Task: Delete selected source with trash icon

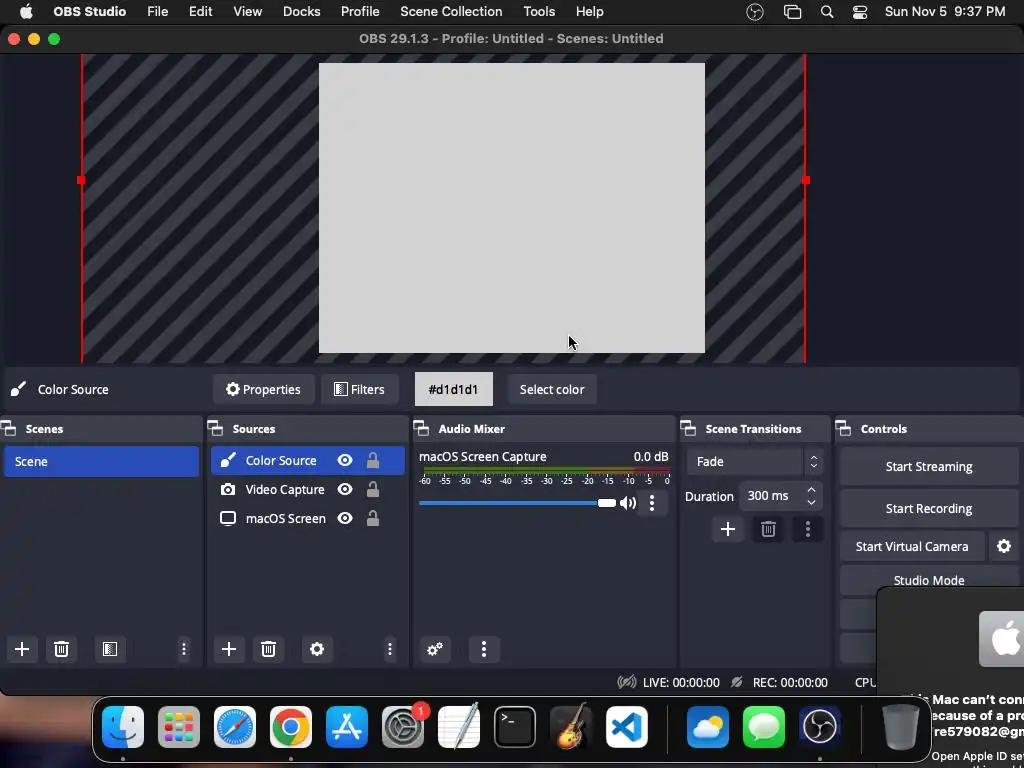Action: [268, 649]
